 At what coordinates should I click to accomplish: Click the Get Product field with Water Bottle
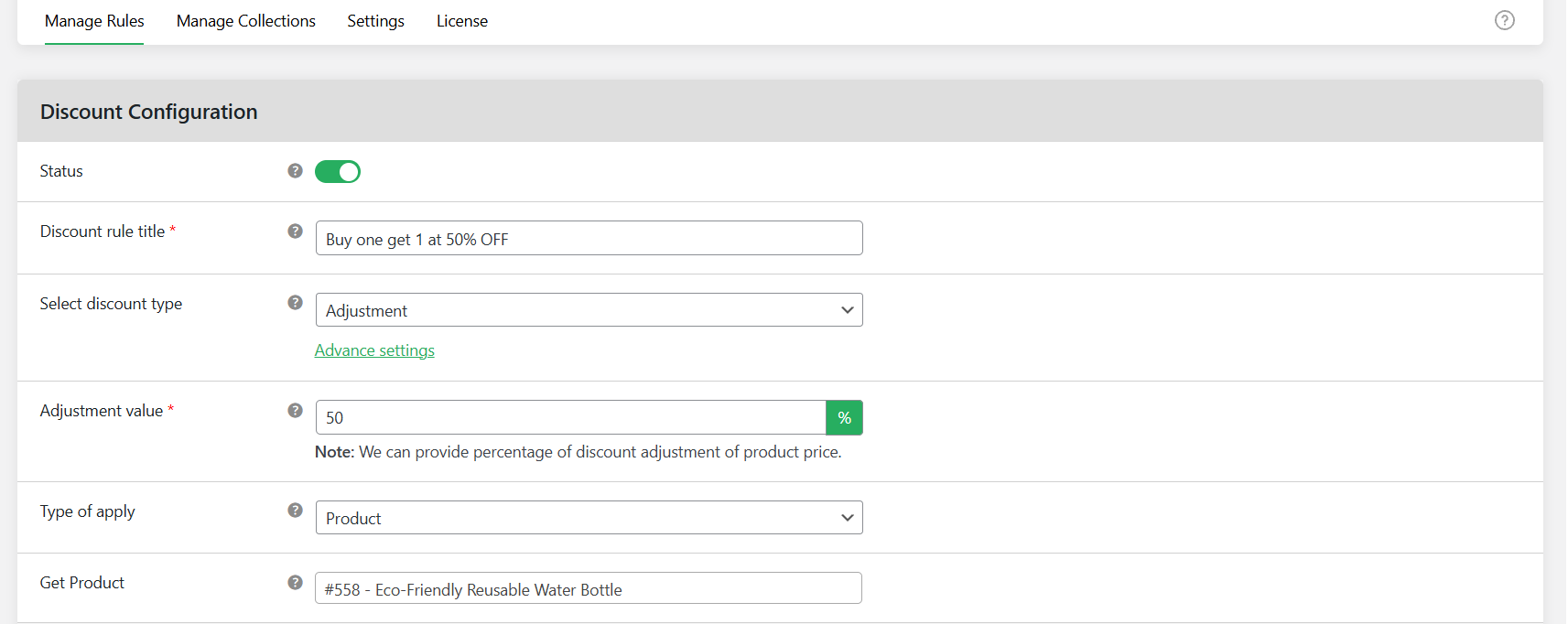click(x=589, y=588)
